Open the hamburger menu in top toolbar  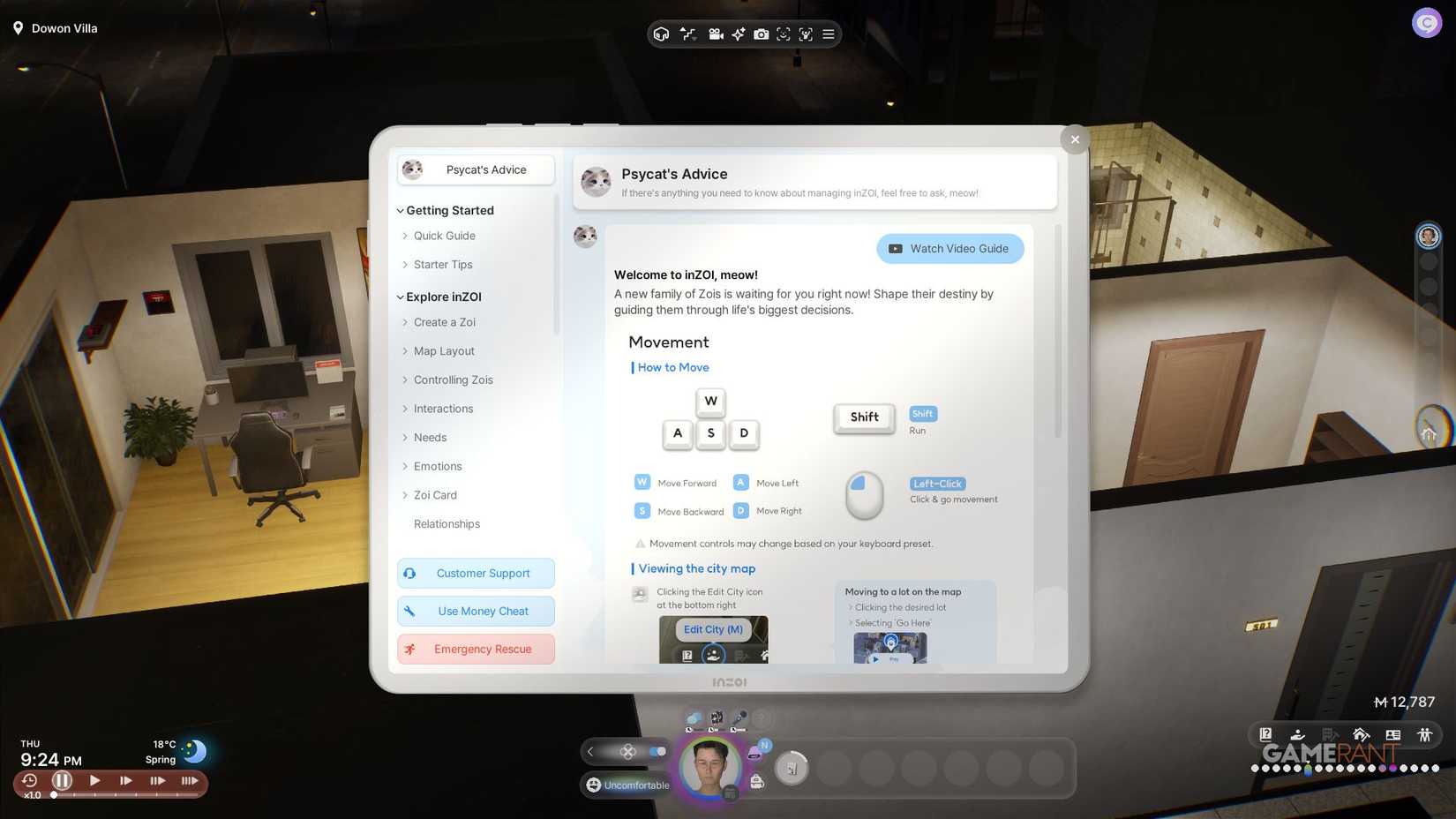(x=829, y=34)
